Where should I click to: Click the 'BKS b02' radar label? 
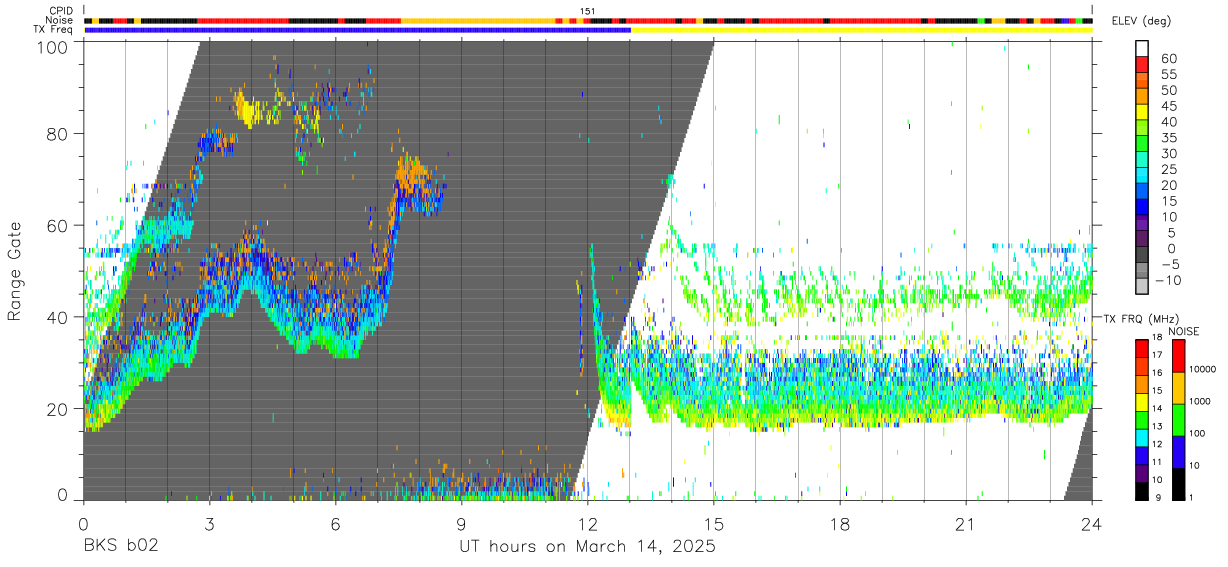(119, 547)
